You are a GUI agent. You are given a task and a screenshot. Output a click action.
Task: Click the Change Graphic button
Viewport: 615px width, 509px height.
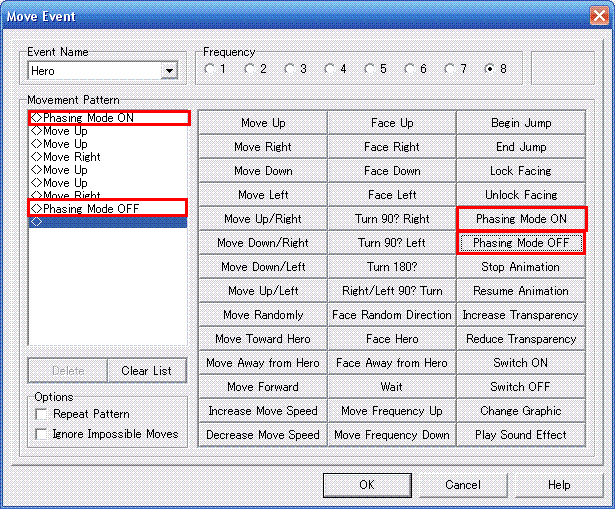click(520, 411)
